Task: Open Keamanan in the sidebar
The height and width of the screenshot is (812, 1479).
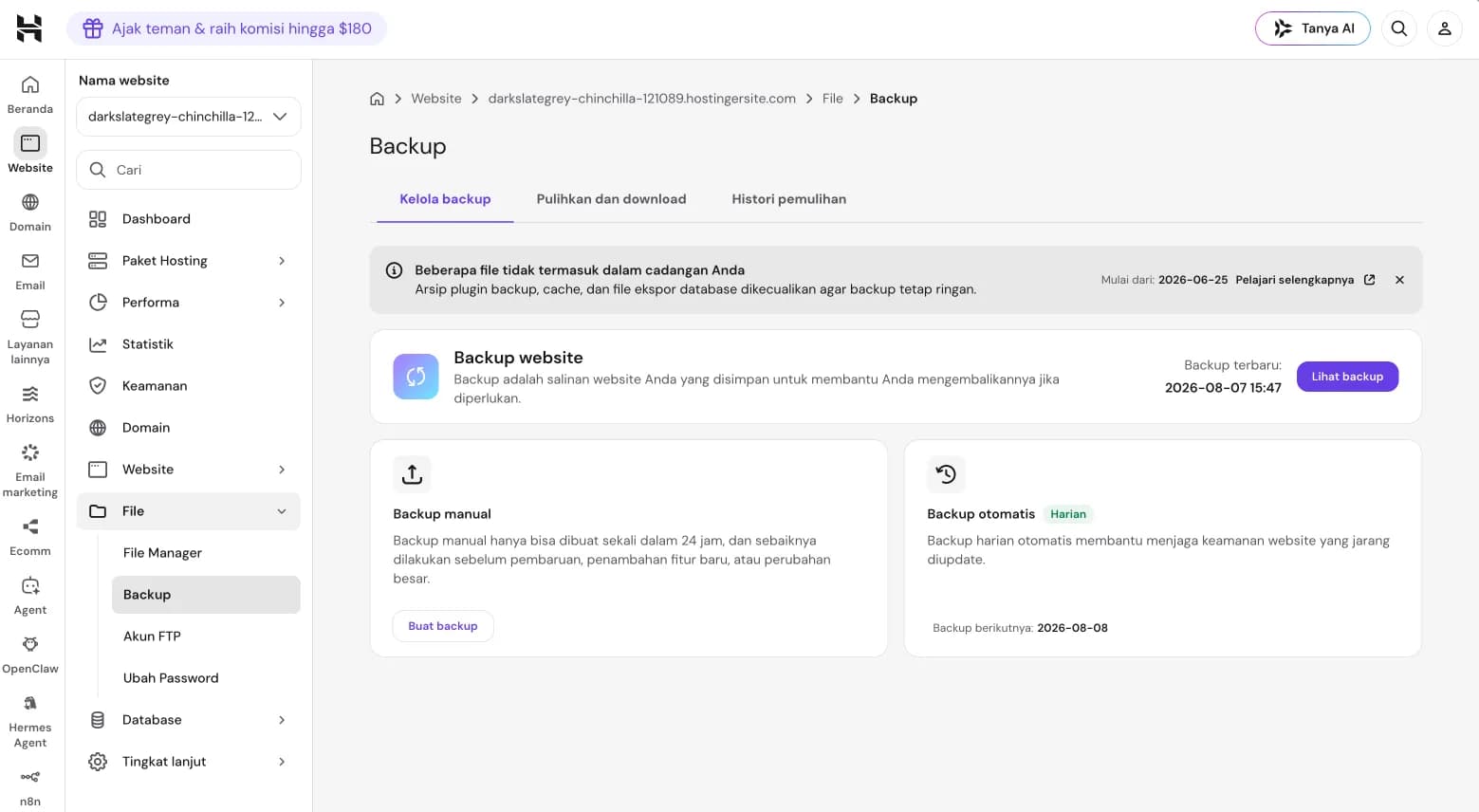Action: (x=189, y=386)
